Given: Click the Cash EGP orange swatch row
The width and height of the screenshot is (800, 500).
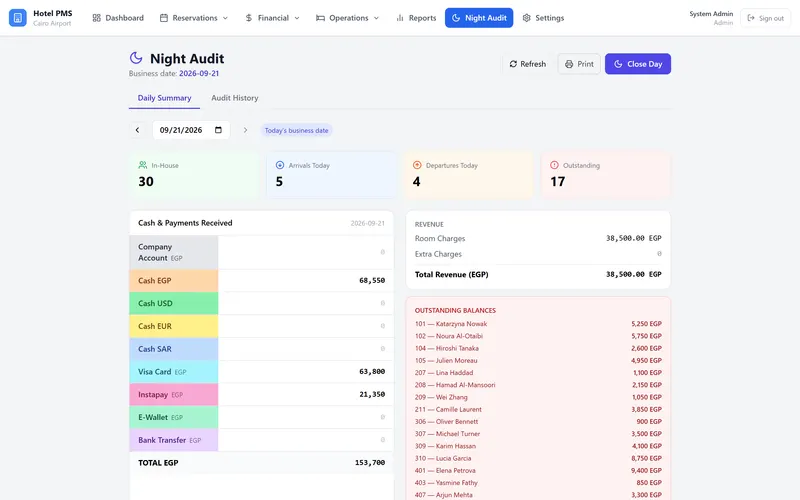Looking at the screenshot, I should click(x=173, y=281).
